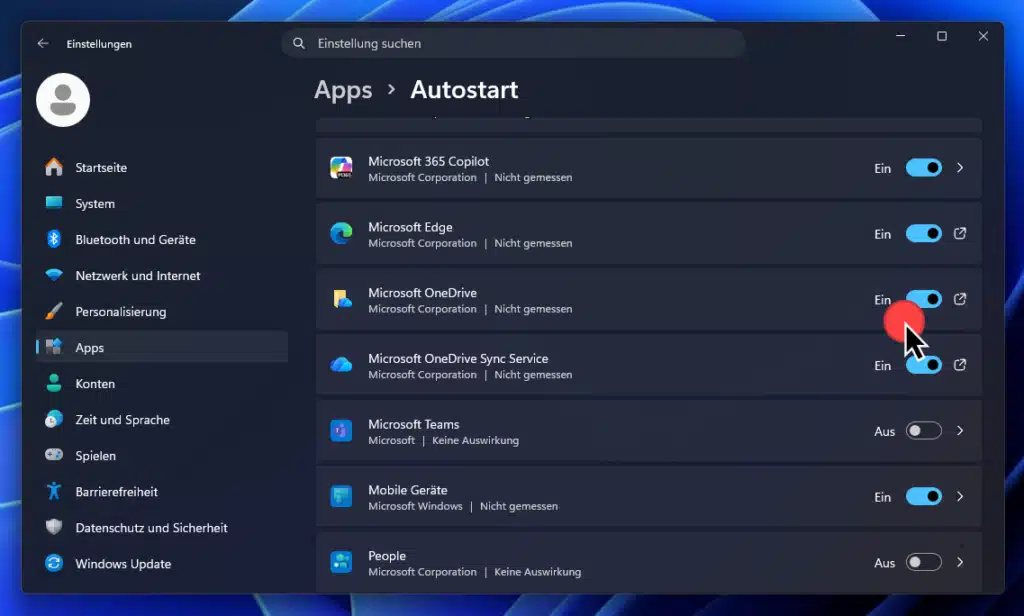The image size is (1024, 616).
Task: Turn on People autostart toggle
Action: click(x=923, y=562)
